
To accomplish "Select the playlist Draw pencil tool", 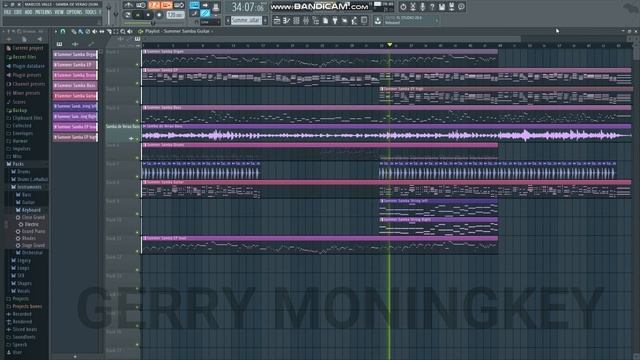I will point(73,31).
